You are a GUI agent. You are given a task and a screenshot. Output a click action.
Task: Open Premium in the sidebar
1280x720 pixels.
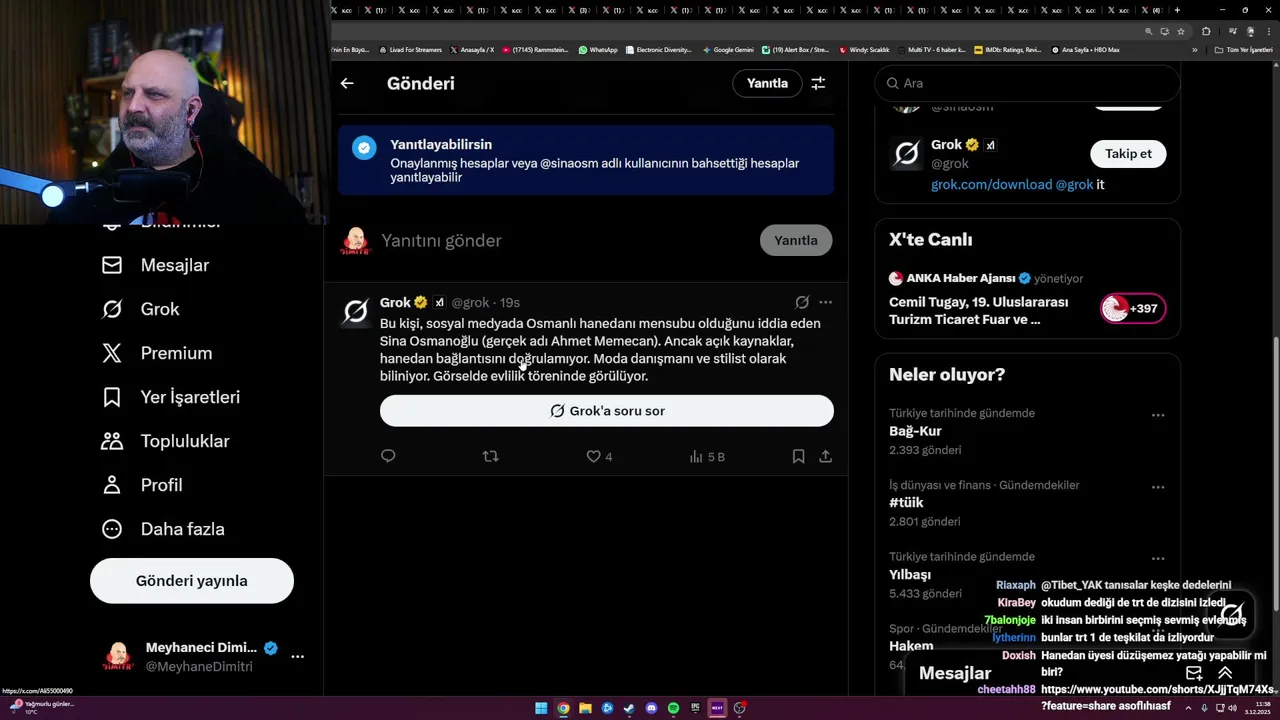tap(156, 353)
